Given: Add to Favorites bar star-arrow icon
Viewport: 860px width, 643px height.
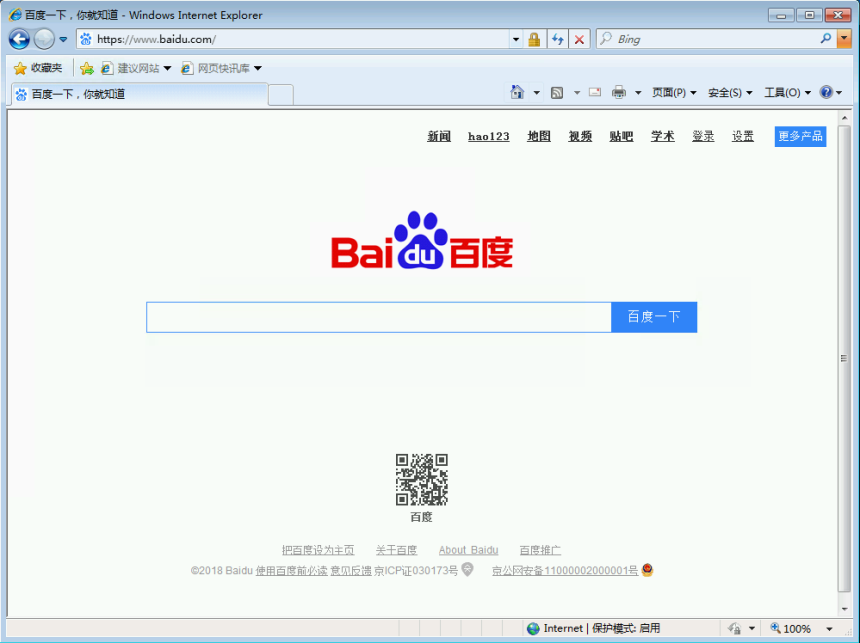Looking at the screenshot, I should tap(86, 68).
